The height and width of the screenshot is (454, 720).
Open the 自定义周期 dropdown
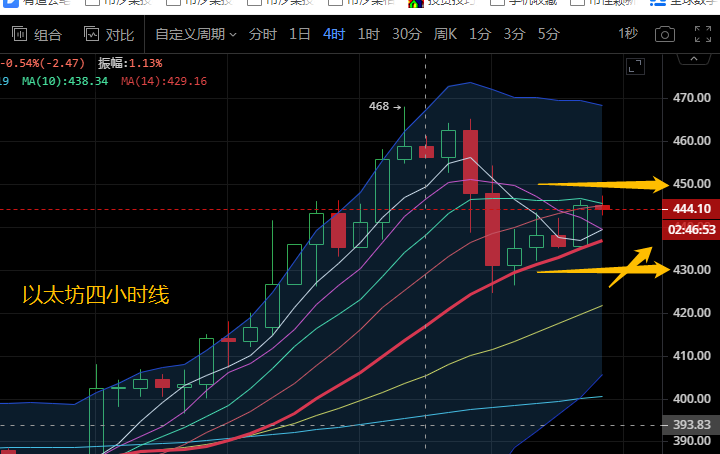click(x=195, y=35)
